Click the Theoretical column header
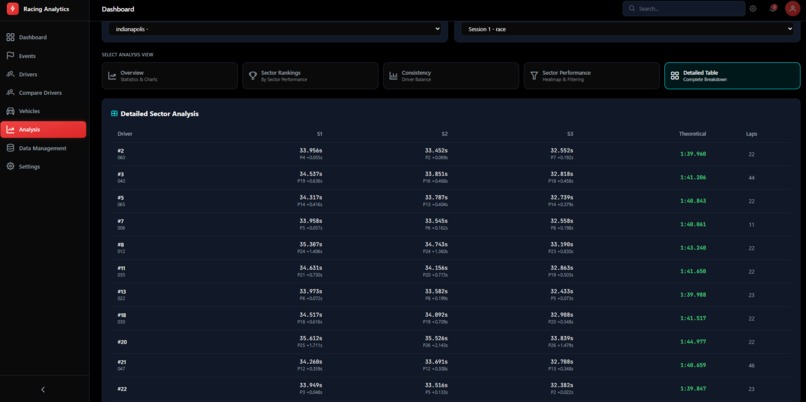The width and height of the screenshot is (806, 402). click(692, 134)
